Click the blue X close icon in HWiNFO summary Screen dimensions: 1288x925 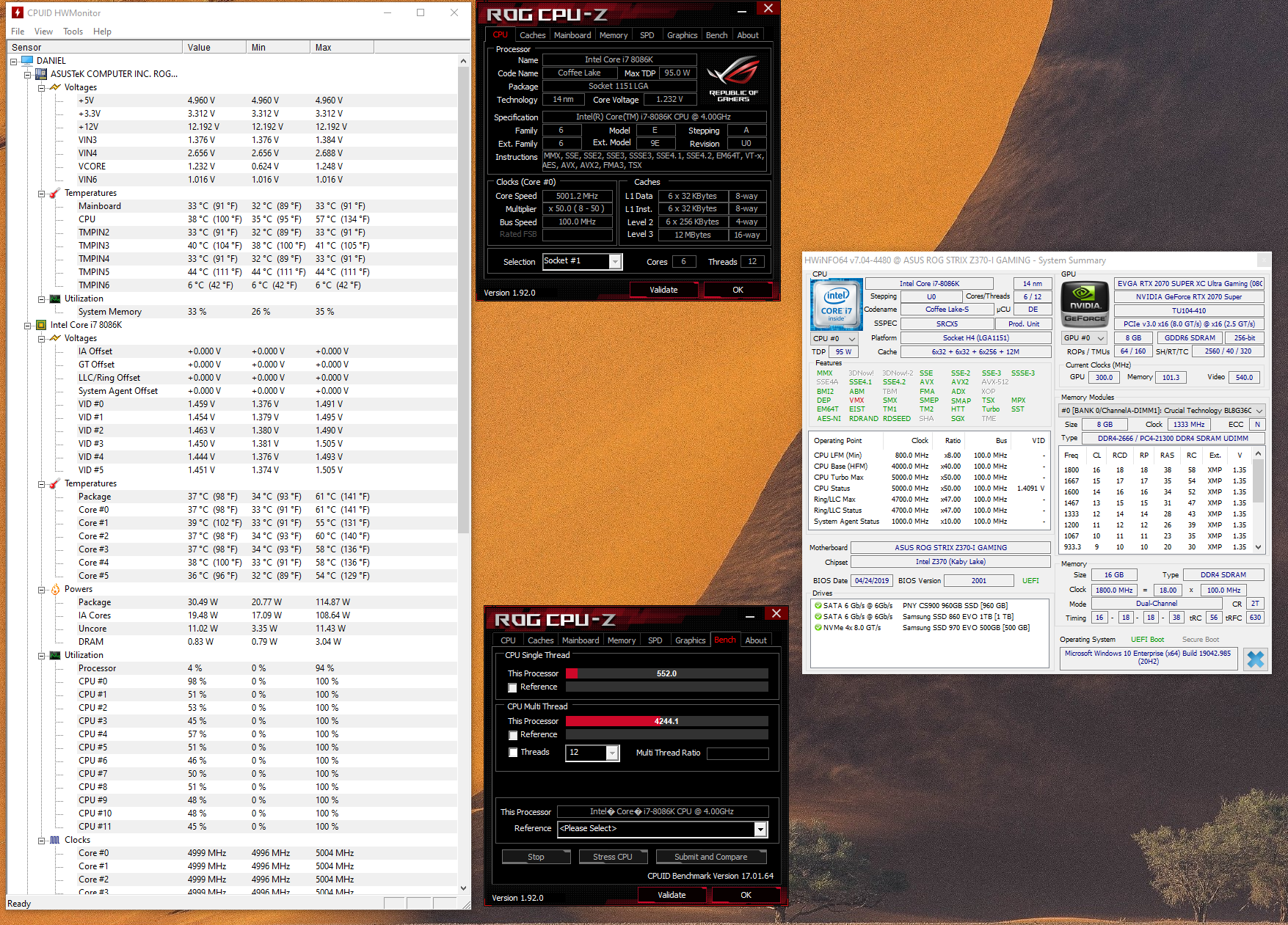pos(1256,659)
